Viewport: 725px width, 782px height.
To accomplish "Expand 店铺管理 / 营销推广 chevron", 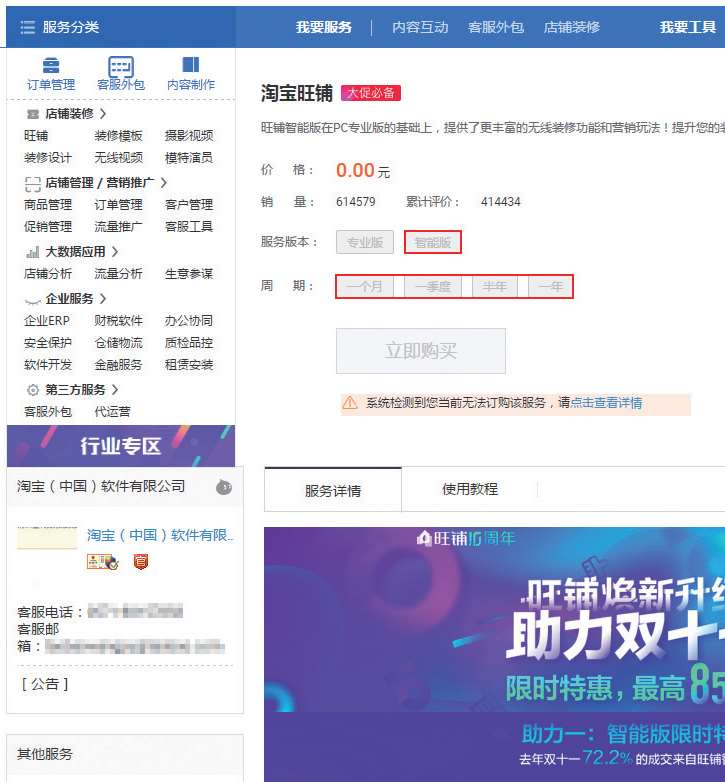I will click(x=164, y=183).
